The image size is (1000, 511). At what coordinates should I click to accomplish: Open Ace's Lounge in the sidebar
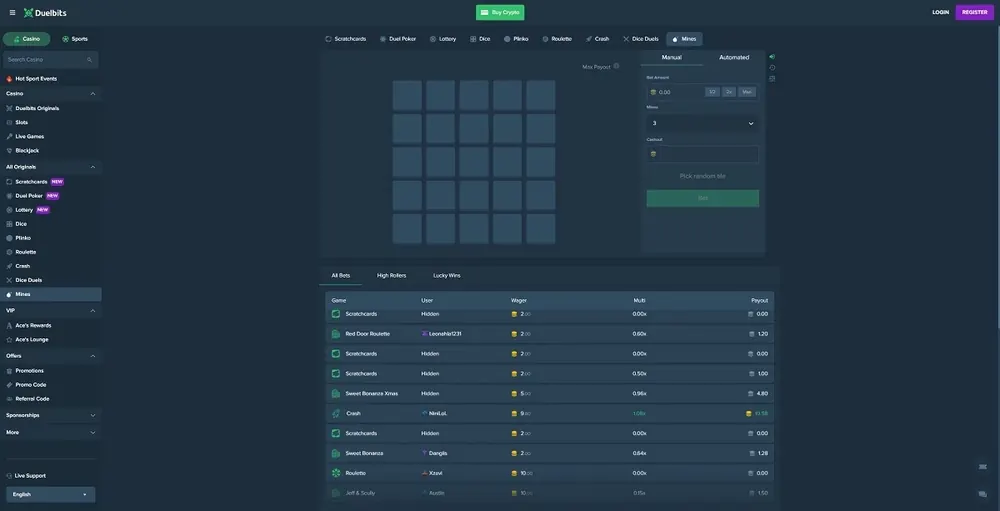[32, 339]
